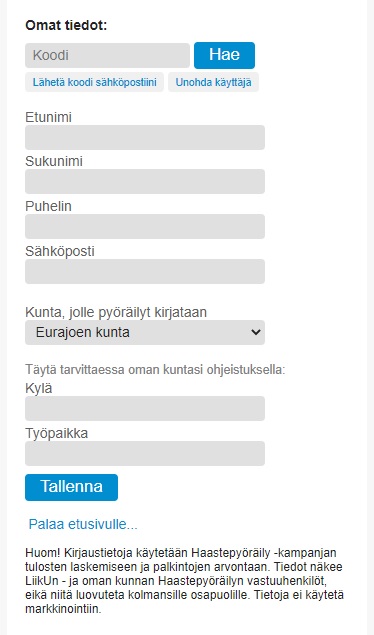Open the Eurajoen kunta dropdown
The width and height of the screenshot is (374, 635).
tap(145, 332)
